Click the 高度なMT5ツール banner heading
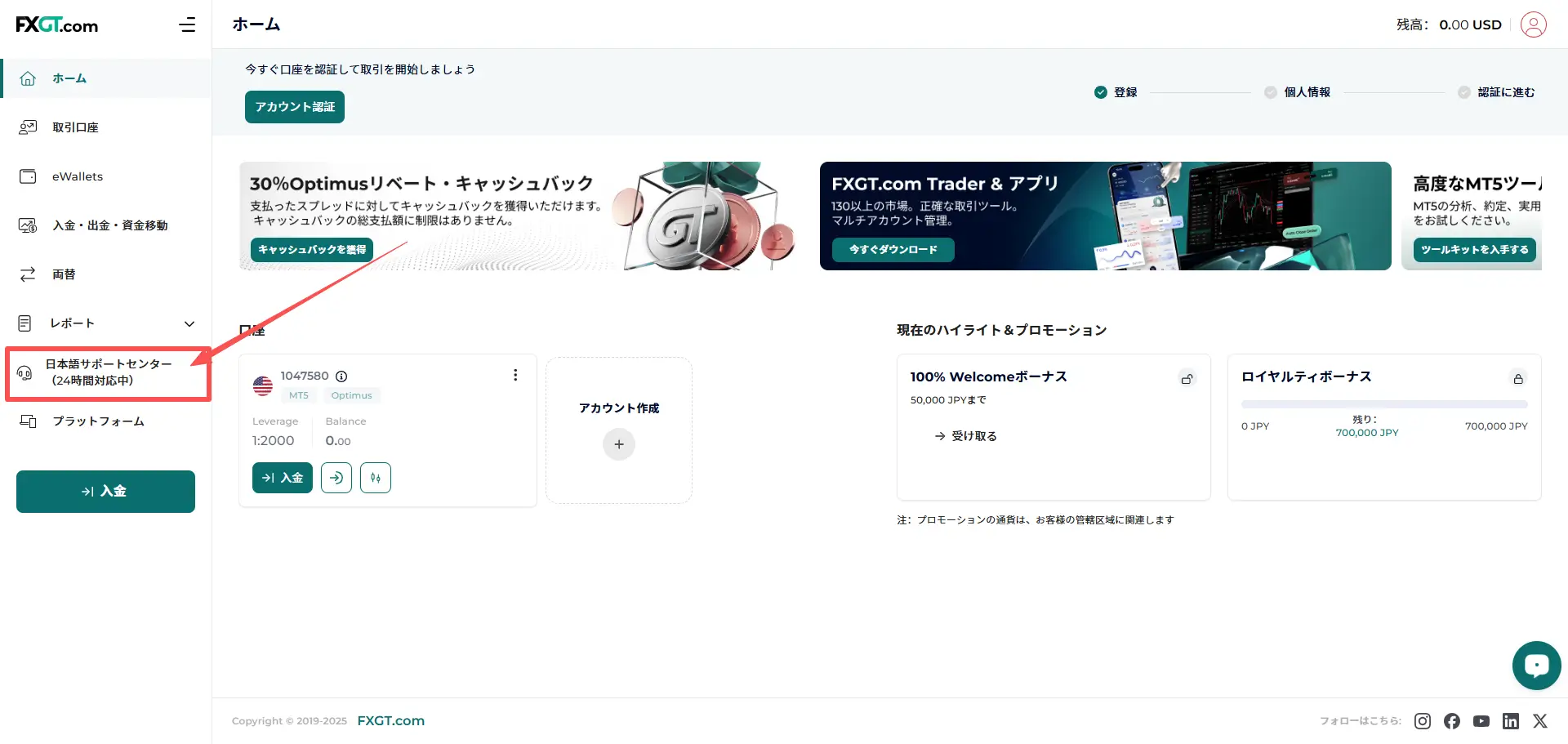1568x744 pixels. pyautogui.click(x=1477, y=184)
